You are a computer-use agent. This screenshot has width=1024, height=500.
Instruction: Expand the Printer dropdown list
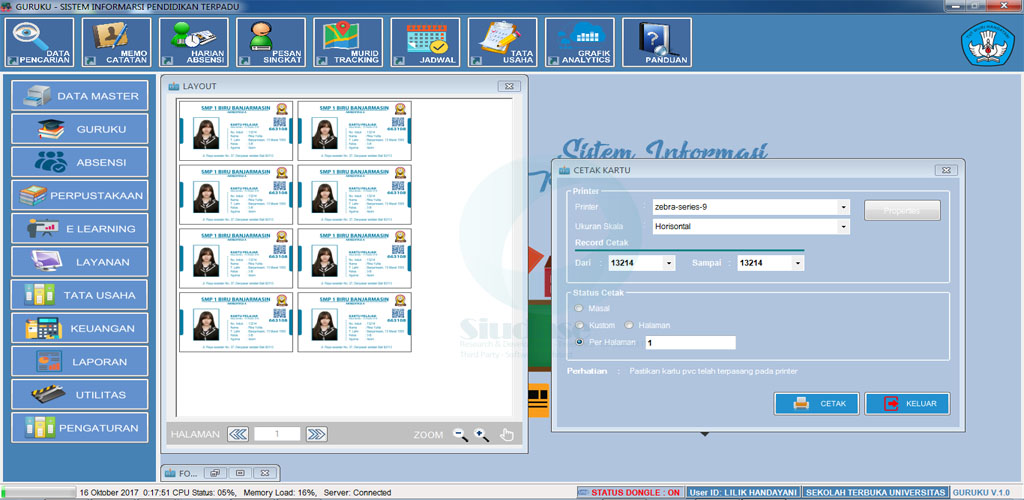pos(844,208)
